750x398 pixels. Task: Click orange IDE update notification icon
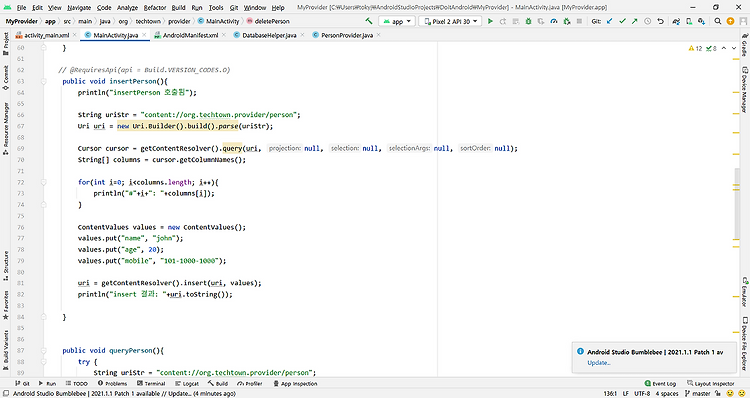pyautogui.click(x=730, y=21)
